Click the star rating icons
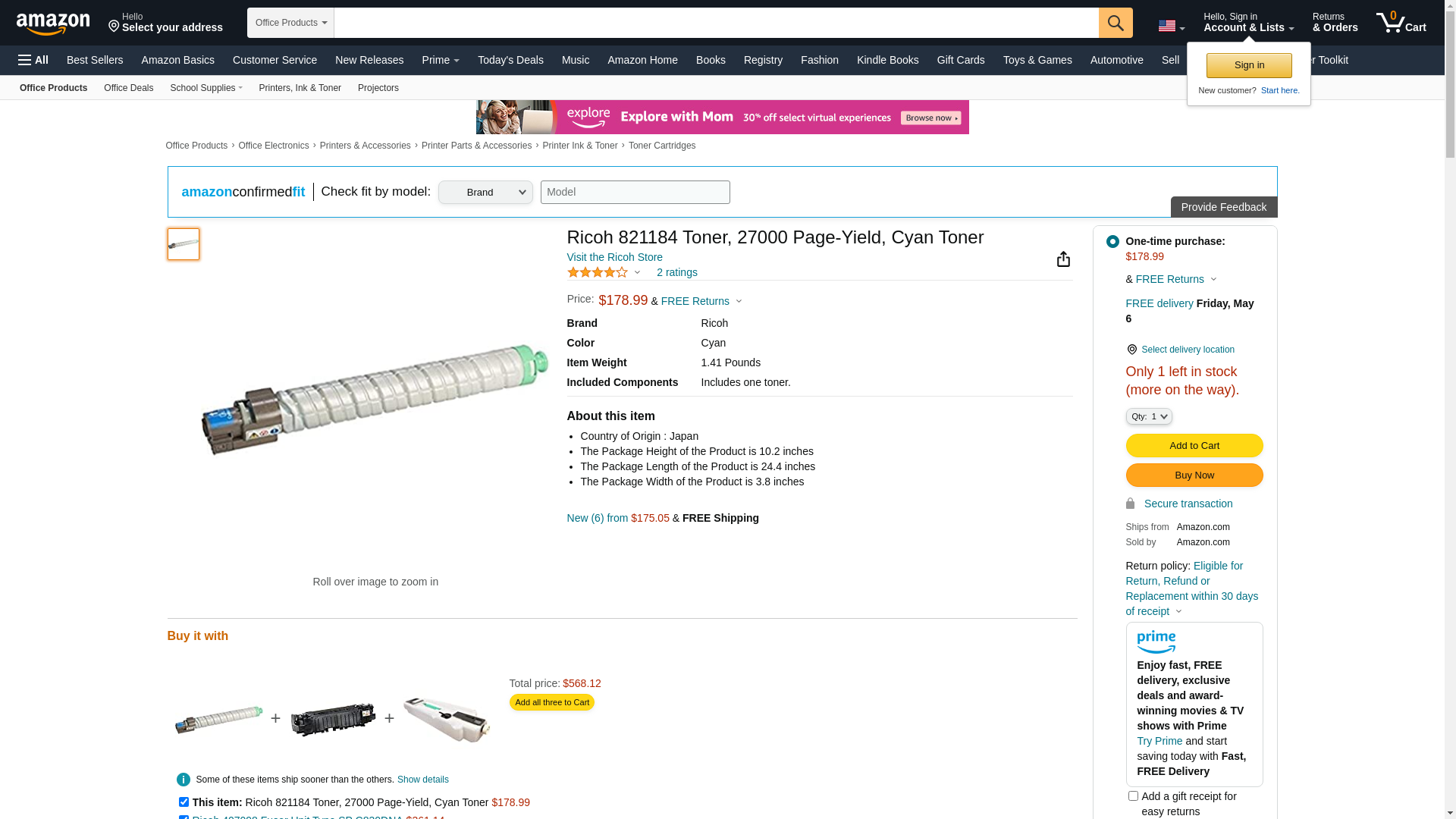Image resolution: width=1456 pixels, height=819 pixels. 598,272
